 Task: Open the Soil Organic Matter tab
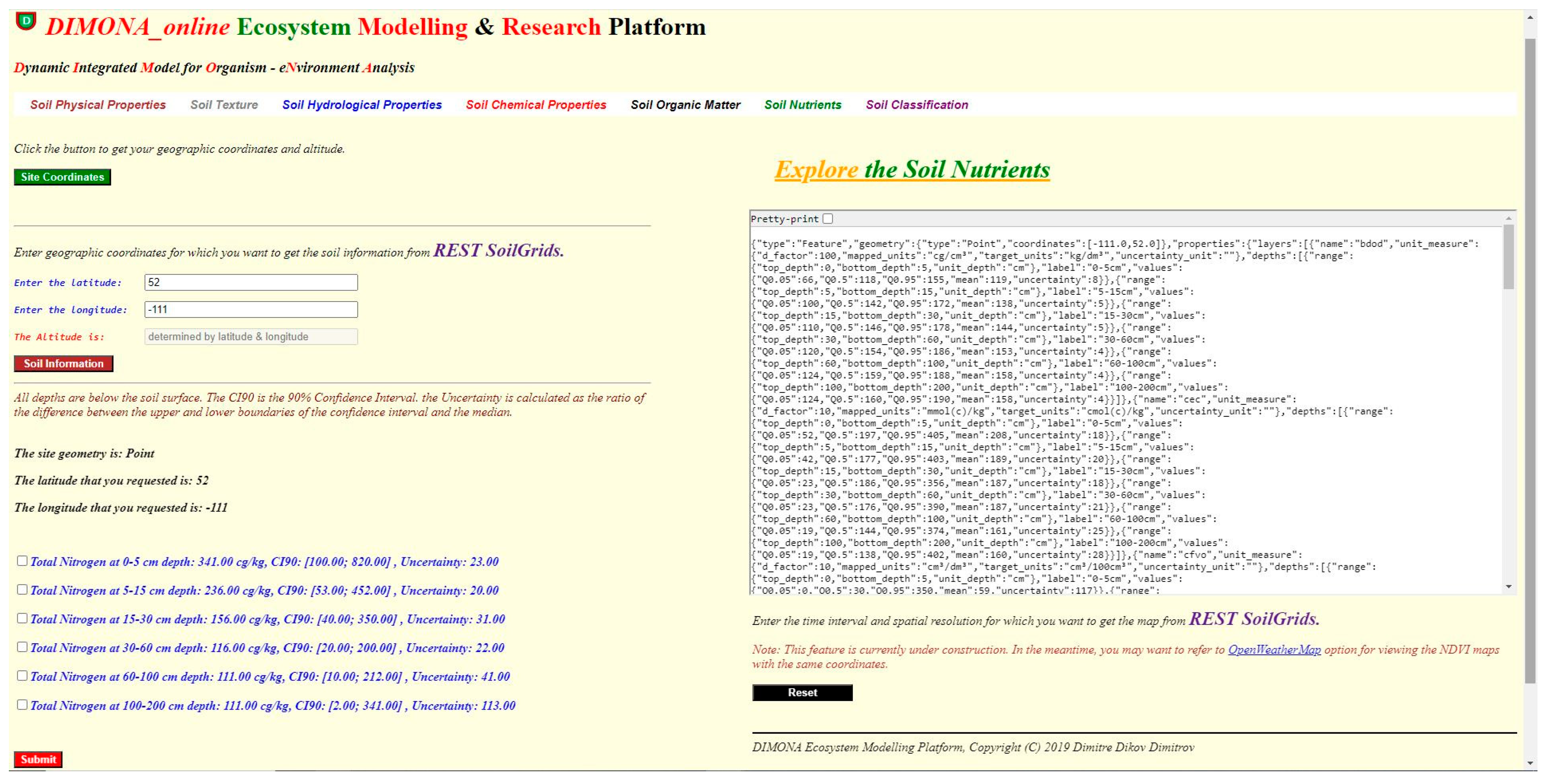point(685,105)
